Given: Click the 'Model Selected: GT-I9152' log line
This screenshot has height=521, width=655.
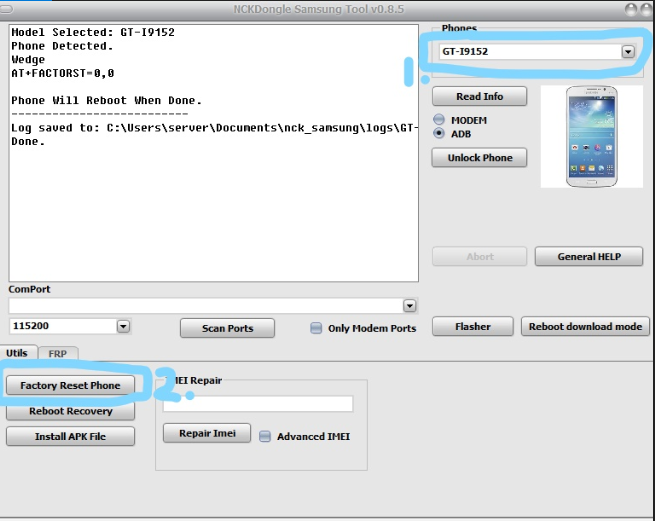Looking at the screenshot, I should click(x=93, y=32).
